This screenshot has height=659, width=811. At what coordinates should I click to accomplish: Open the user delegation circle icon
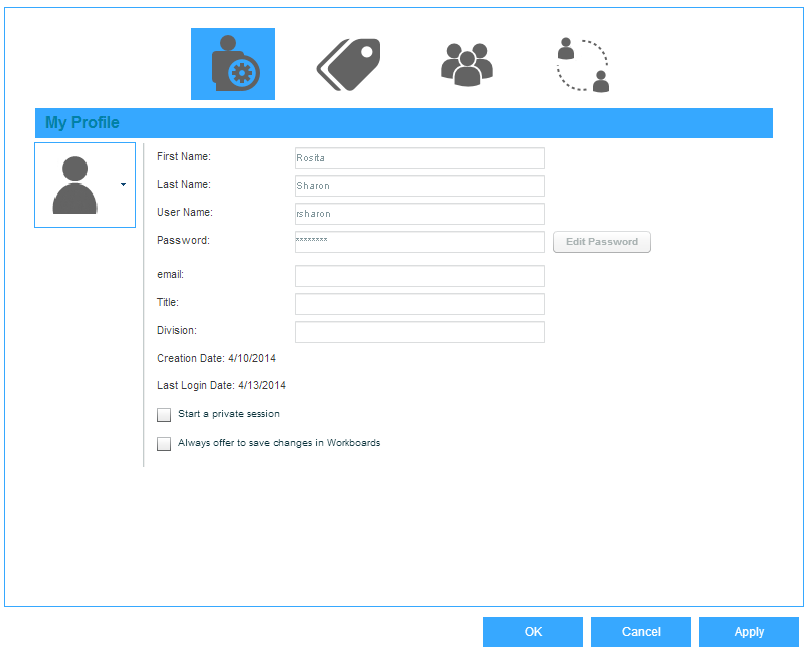[x=582, y=65]
